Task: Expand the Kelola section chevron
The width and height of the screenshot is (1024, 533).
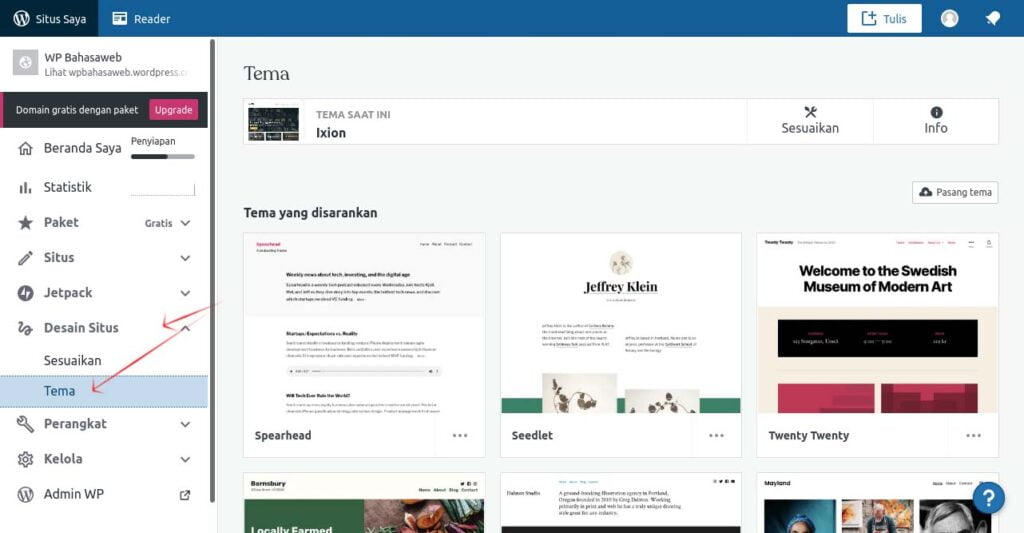Action: point(185,459)
